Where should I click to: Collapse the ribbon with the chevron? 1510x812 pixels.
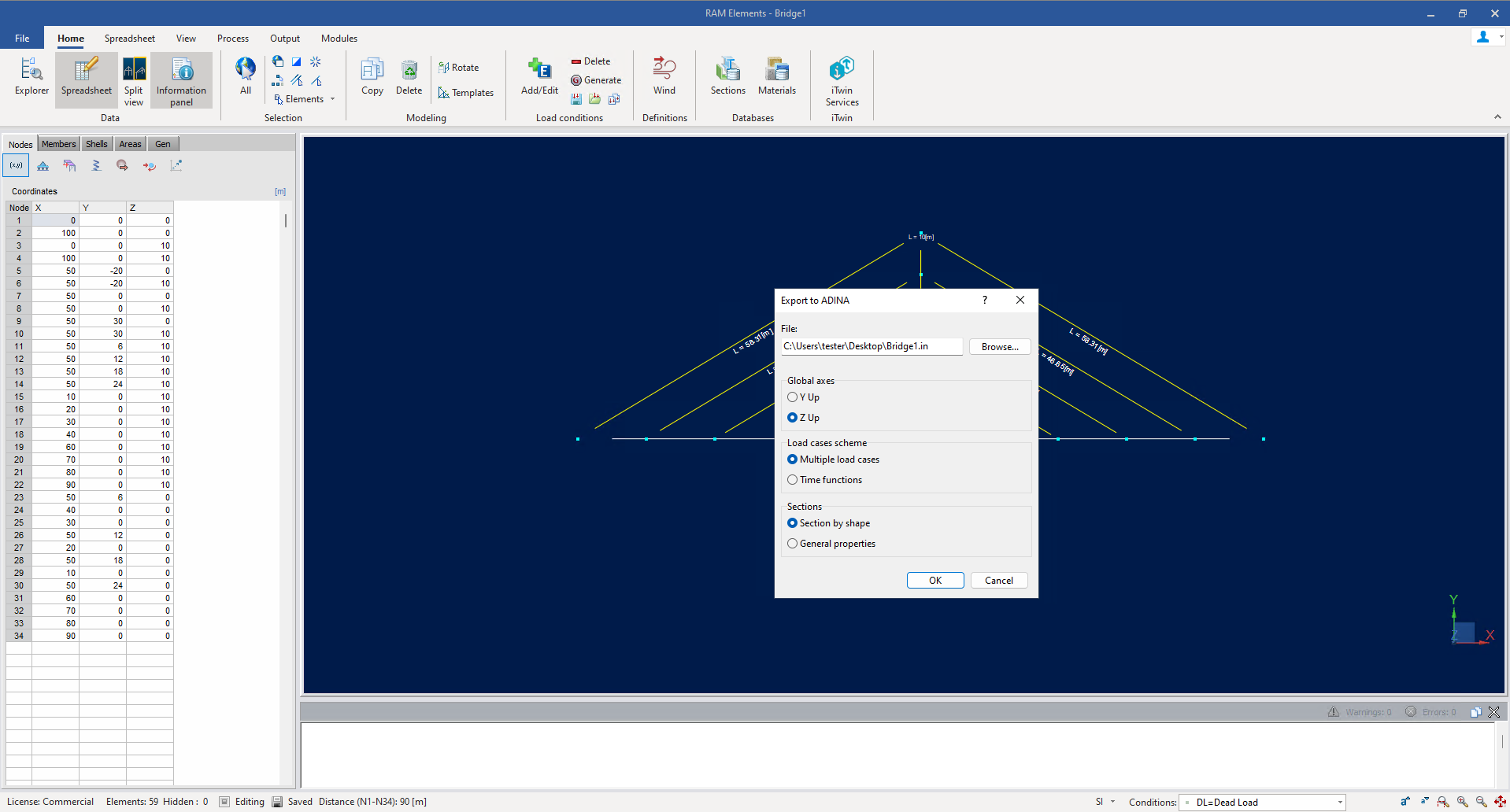tap(1497, 117)
